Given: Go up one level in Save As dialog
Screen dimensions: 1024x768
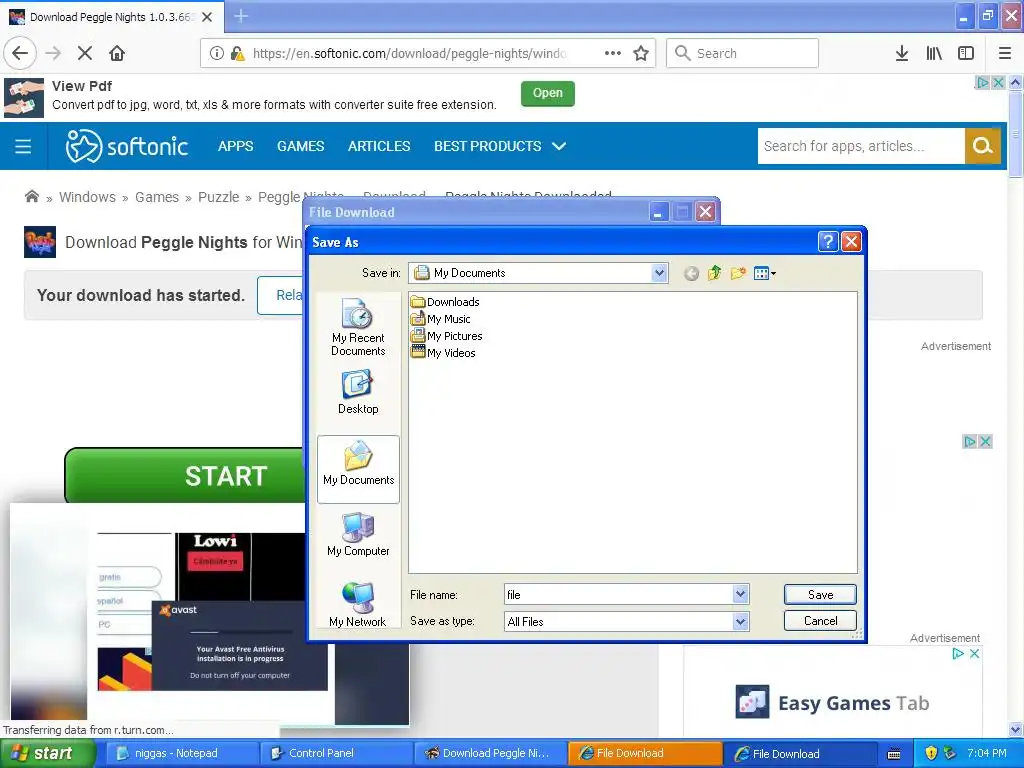Looking at the screenshot, I should (714, 273).
